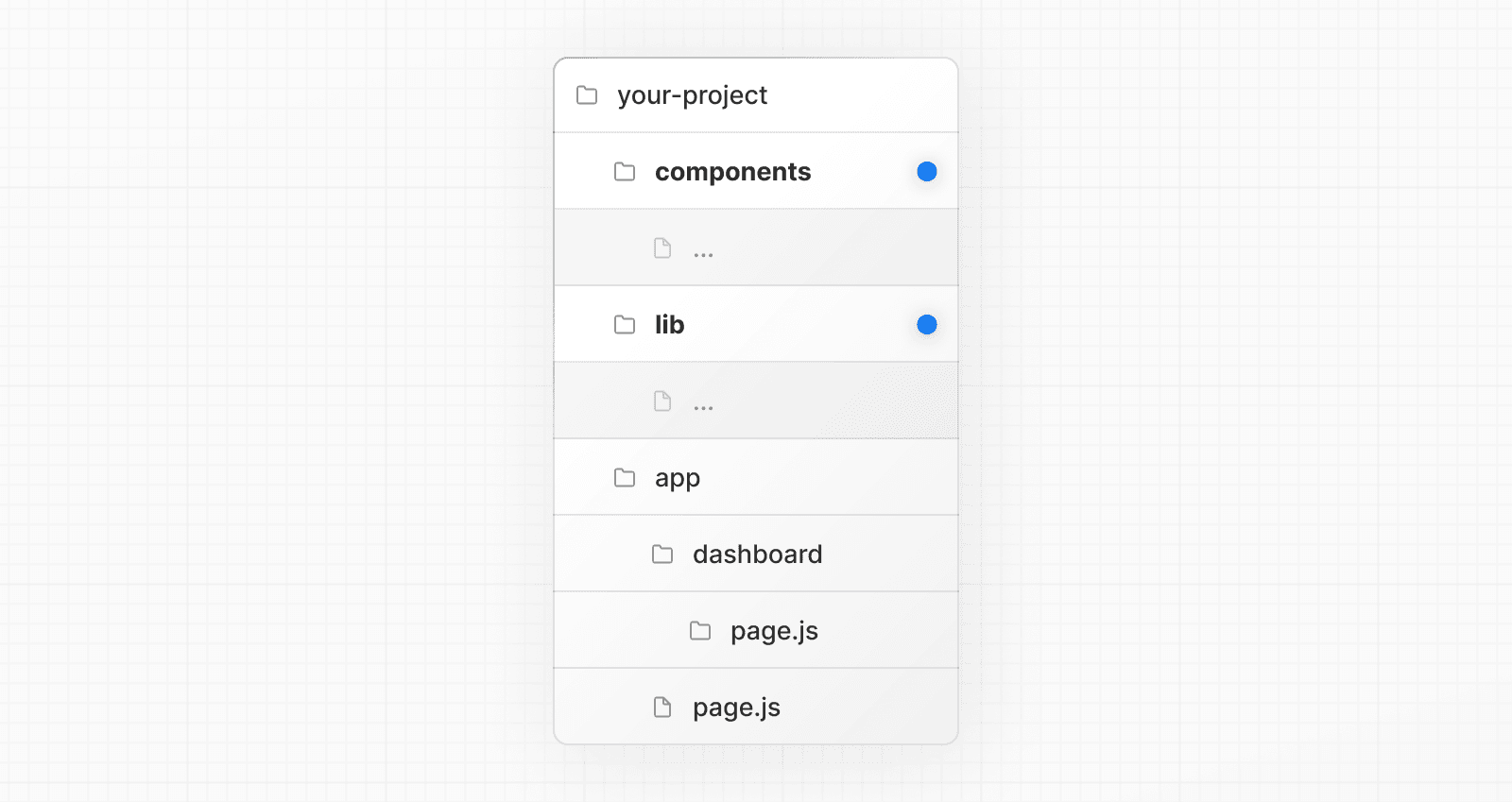Select the components folder name

[732, 172]
